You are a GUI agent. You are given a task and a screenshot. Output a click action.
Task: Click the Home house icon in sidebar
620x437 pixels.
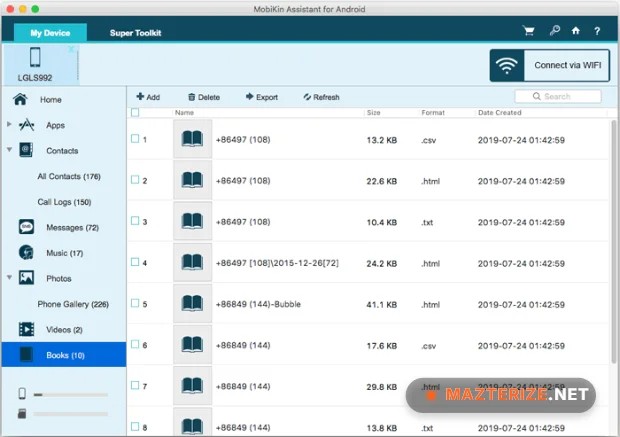click(x=20, y=99)
